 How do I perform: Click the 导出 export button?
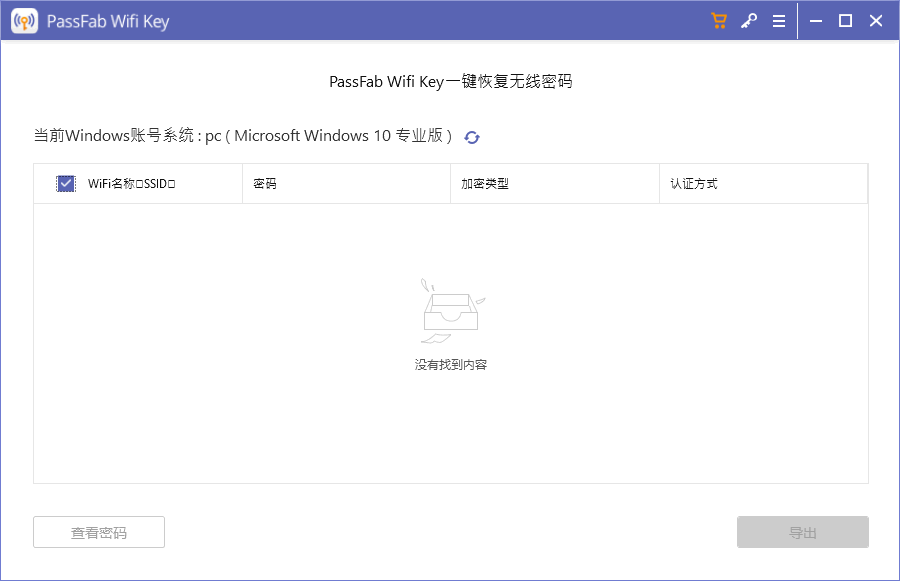click(x=802, y=532)
